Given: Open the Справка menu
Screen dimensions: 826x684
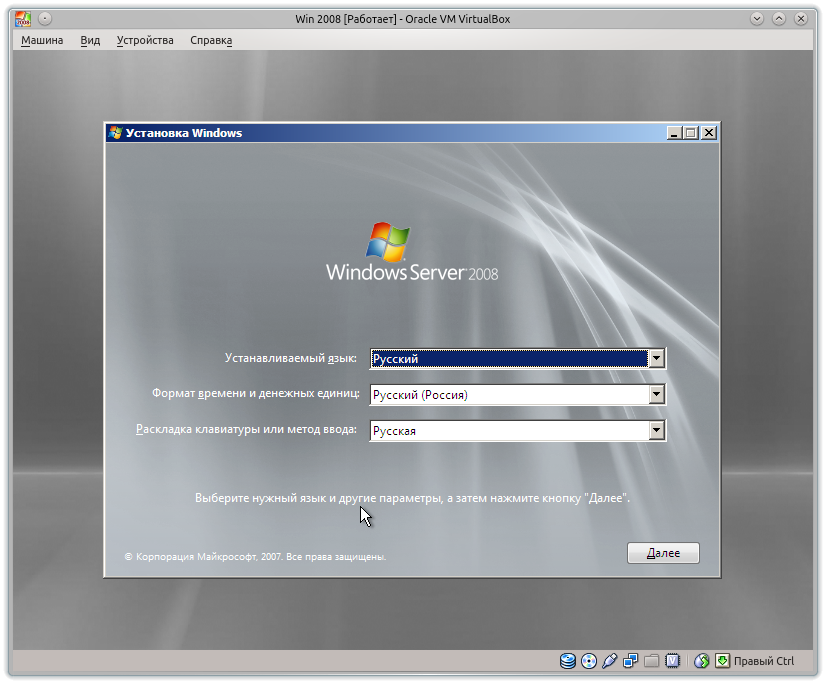Looking at the screenshot, I should (x=210, y=40).
